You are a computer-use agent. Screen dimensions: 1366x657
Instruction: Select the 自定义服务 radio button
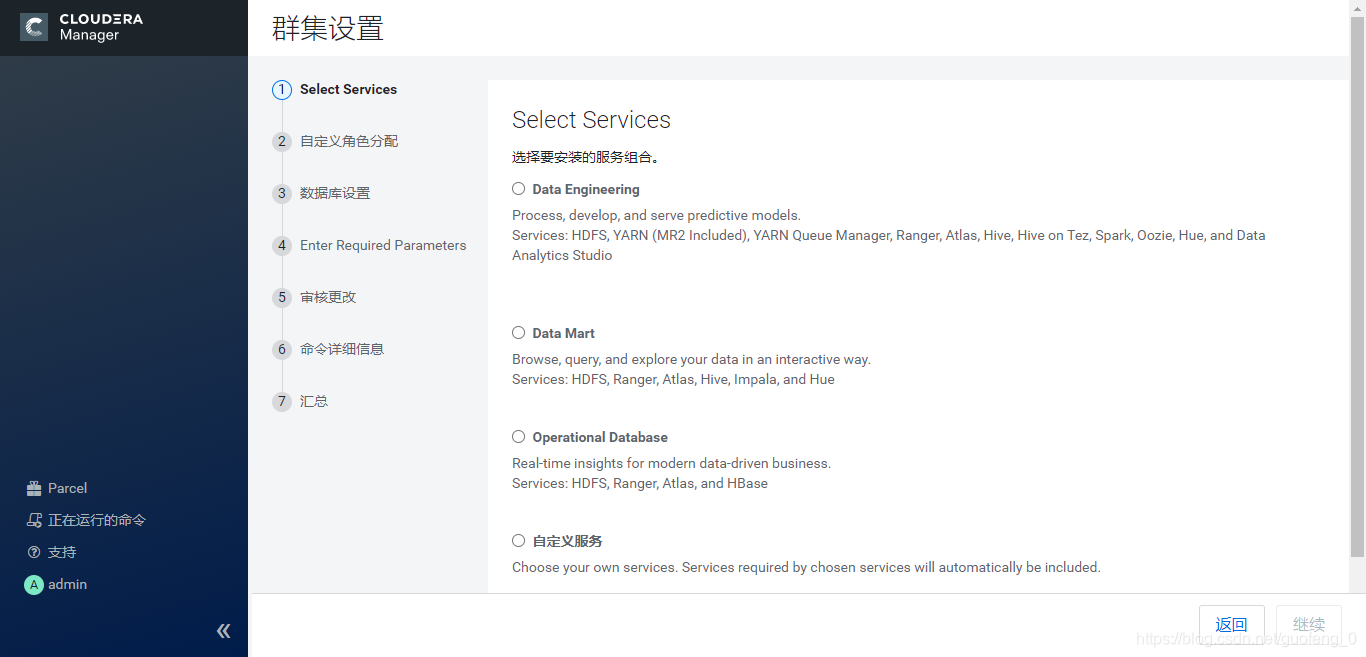(518, 540)
